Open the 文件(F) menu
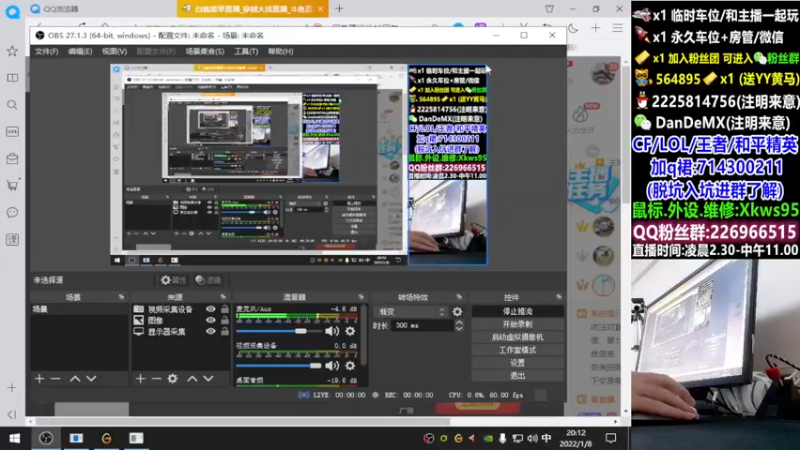 click(46, 52)
